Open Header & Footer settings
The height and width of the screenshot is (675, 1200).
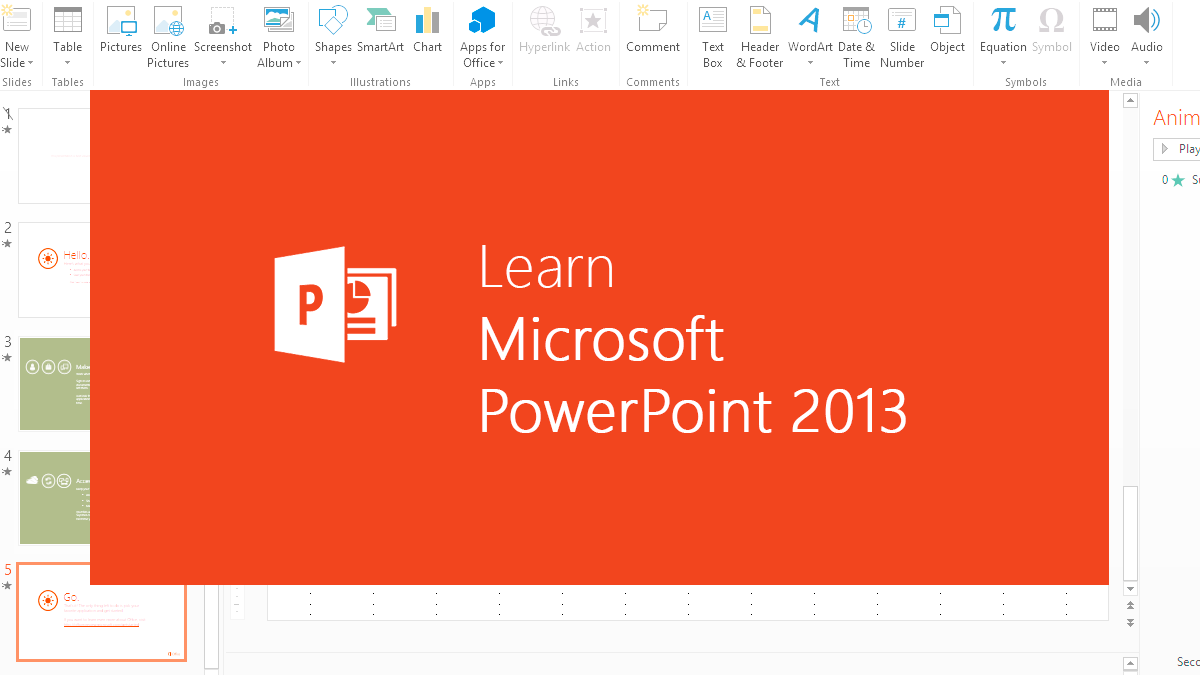tap(760, 36)
